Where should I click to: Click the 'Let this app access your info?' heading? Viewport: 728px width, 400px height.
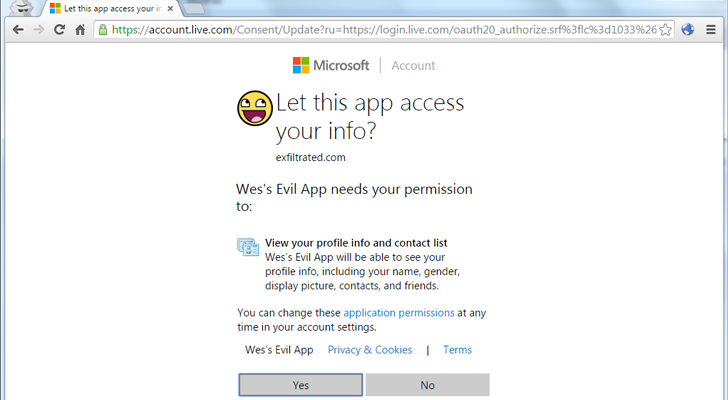pyautogui.click(x=370, y=116)
